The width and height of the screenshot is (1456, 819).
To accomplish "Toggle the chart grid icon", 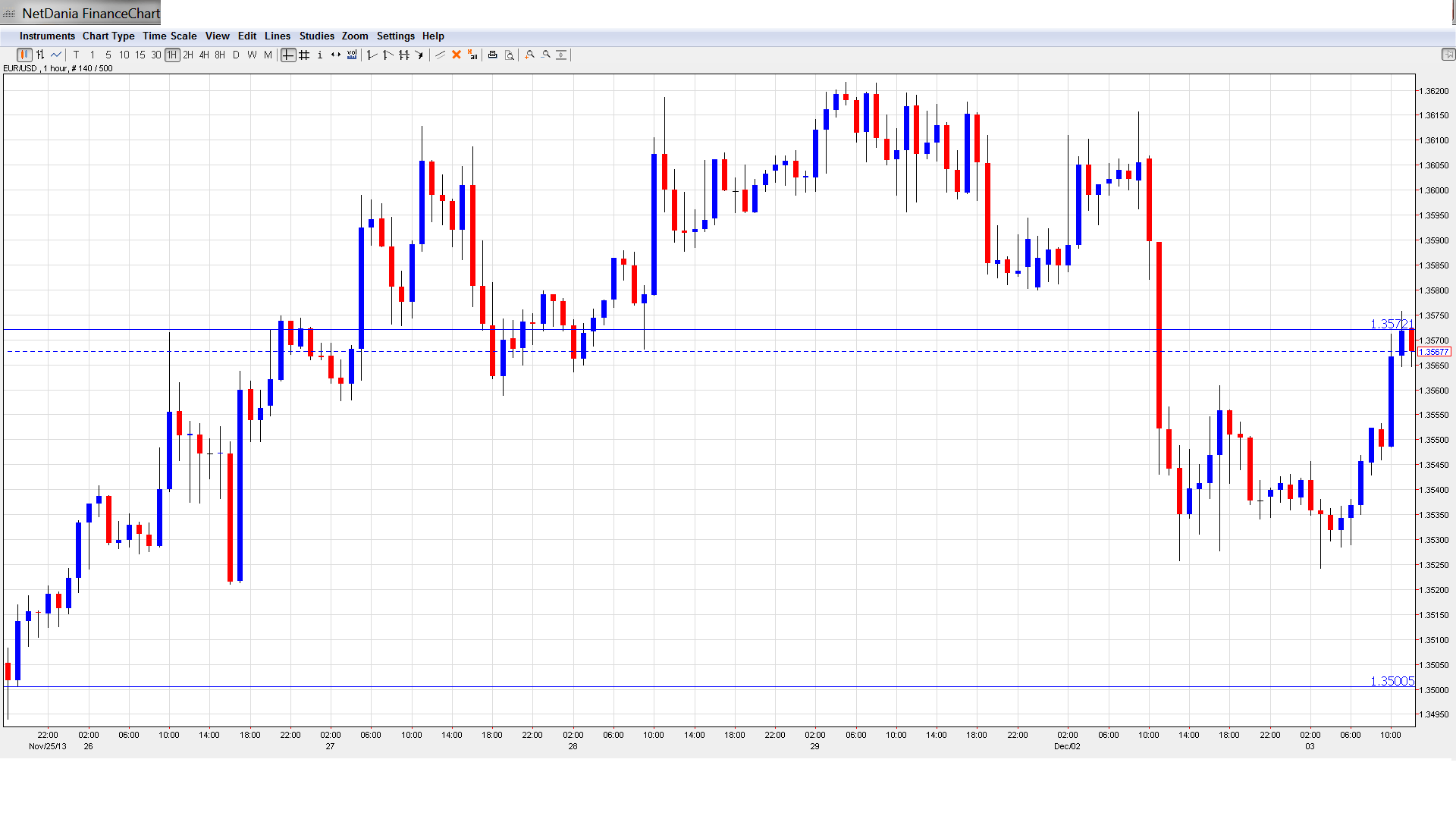I will tap(304, 55).
